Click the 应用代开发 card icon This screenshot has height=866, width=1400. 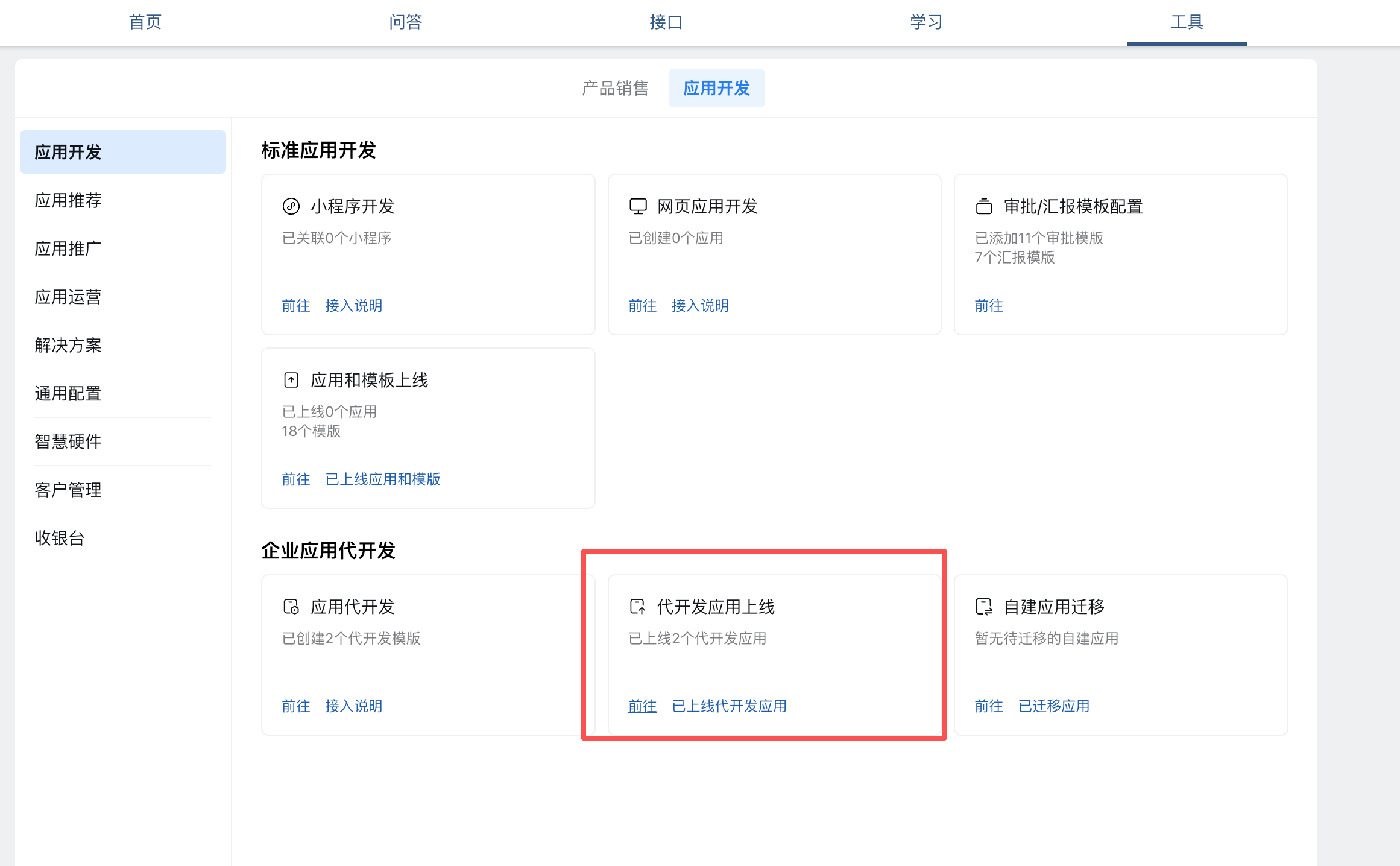coord(291,607)
